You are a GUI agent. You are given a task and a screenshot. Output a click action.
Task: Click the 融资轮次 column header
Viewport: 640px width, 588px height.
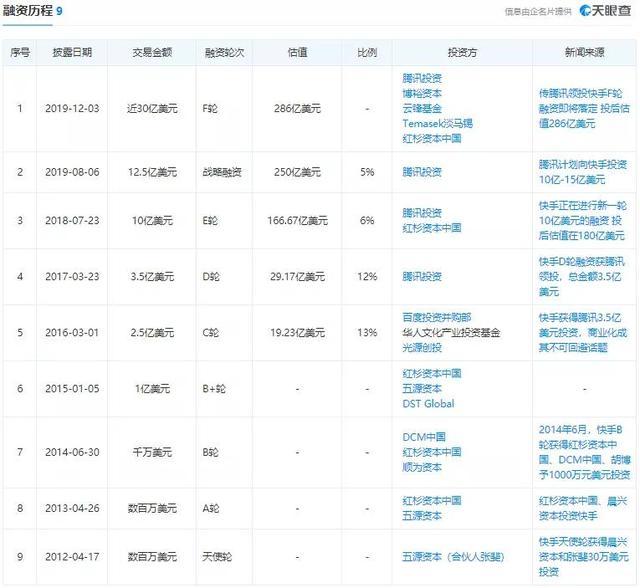(x=224, y=52)
